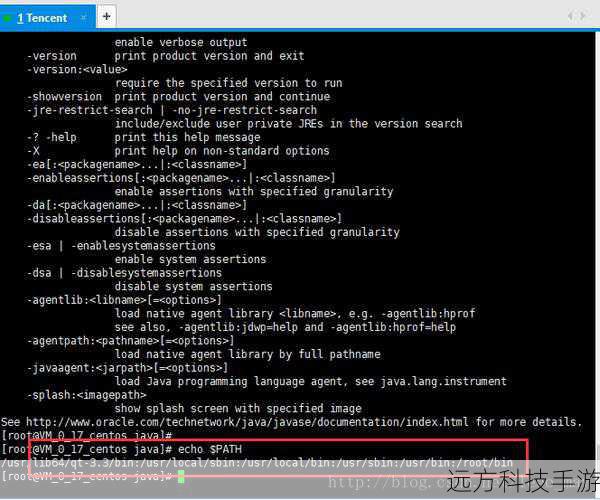600x500 pixels.
Task: Click the green cursor at last prompt
Action: click(x=181, y=477)
